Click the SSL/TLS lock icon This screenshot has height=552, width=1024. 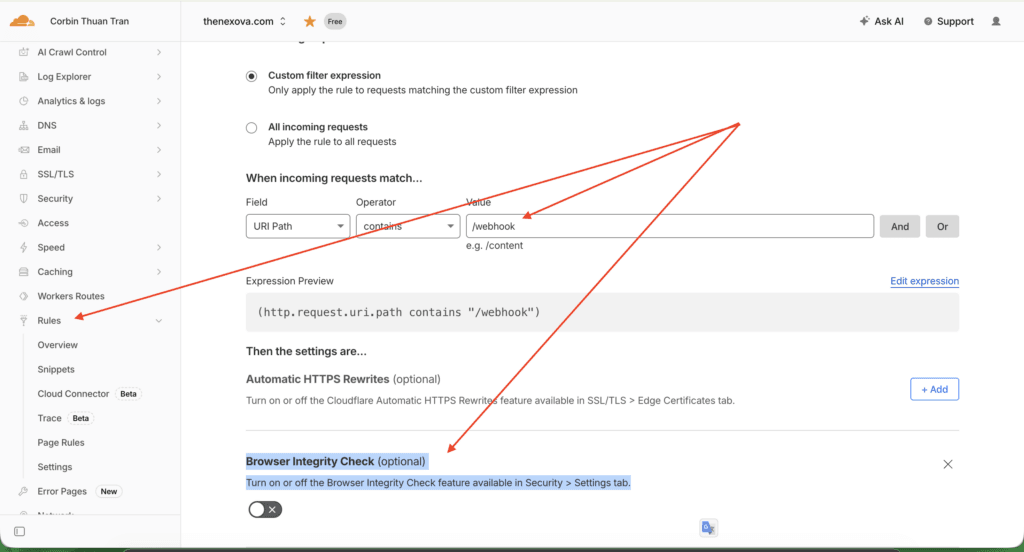point(24,174)
